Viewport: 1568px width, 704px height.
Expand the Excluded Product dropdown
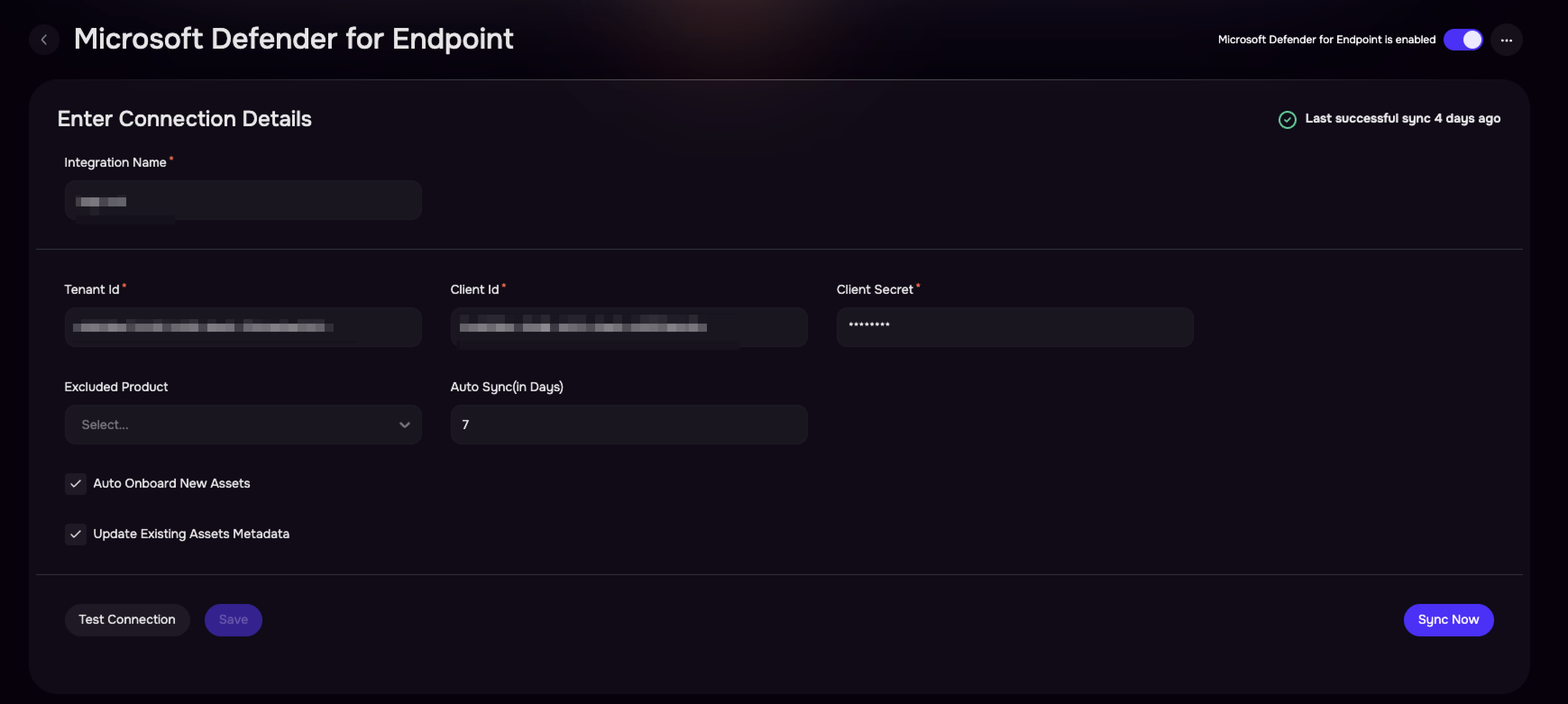243,425
